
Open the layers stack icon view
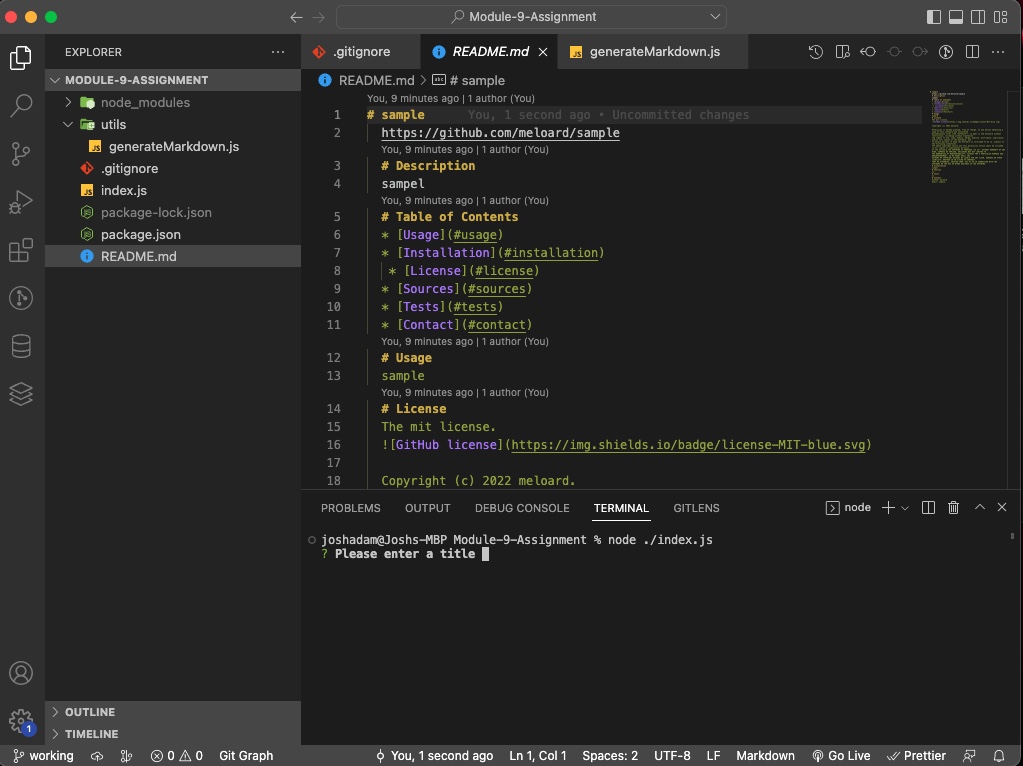pos(21,394)
